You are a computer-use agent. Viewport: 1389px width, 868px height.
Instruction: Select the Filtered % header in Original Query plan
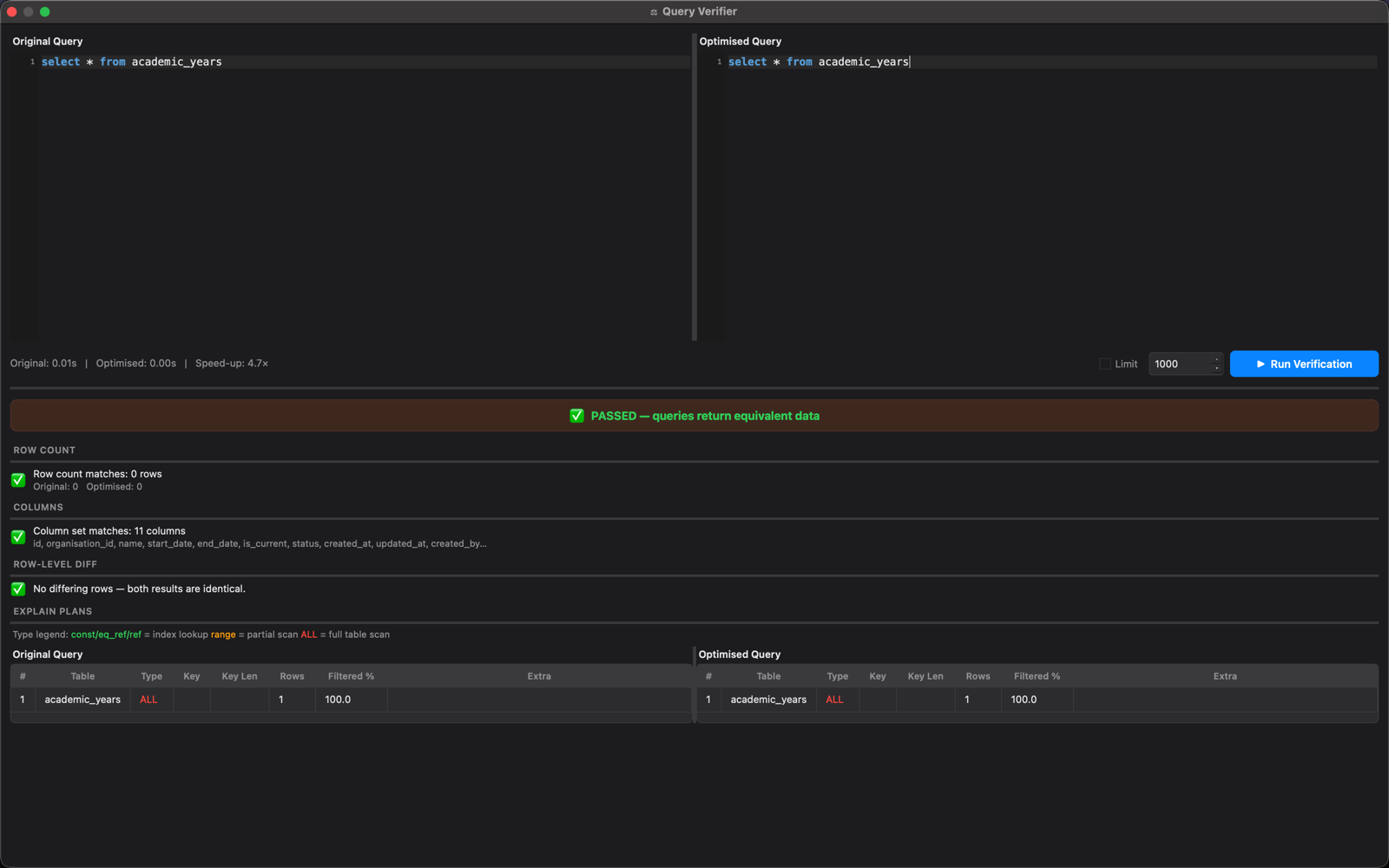(x=351, y=676)
